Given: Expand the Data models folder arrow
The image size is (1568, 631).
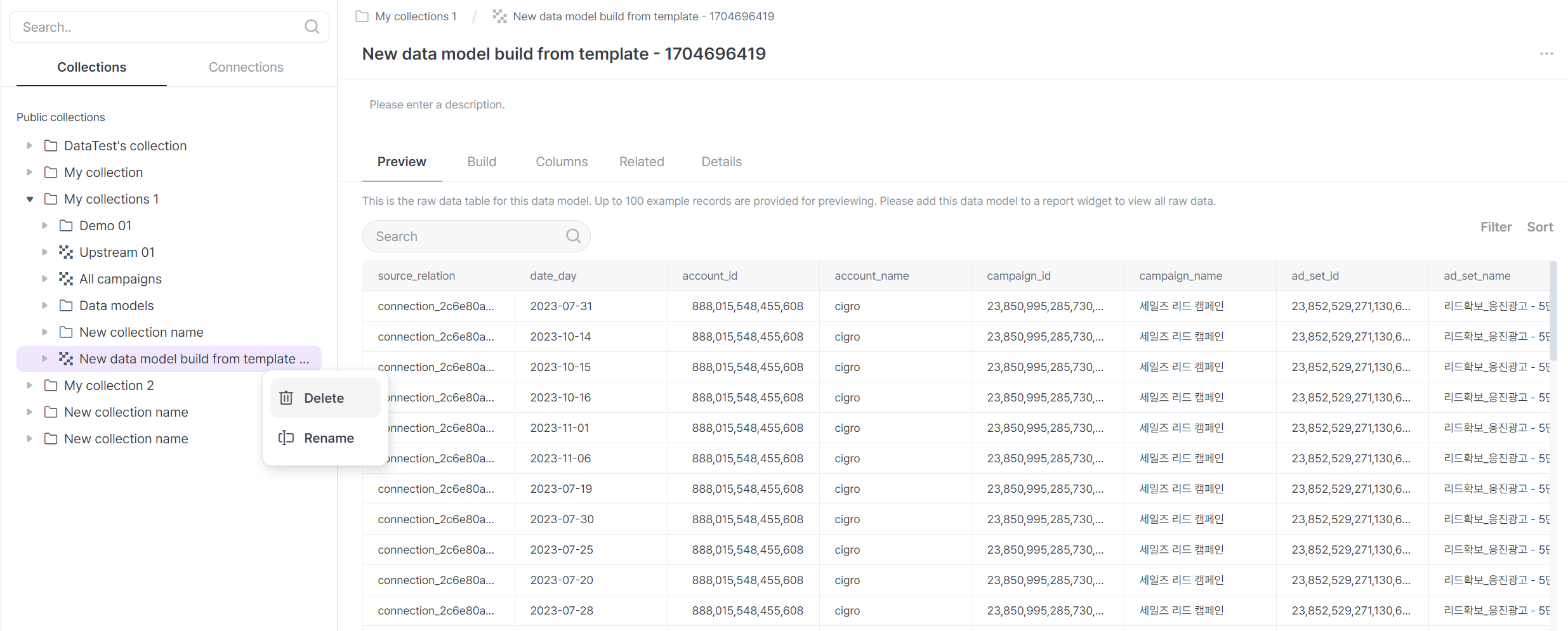Looking at the screenshot, I should [45, 306].
